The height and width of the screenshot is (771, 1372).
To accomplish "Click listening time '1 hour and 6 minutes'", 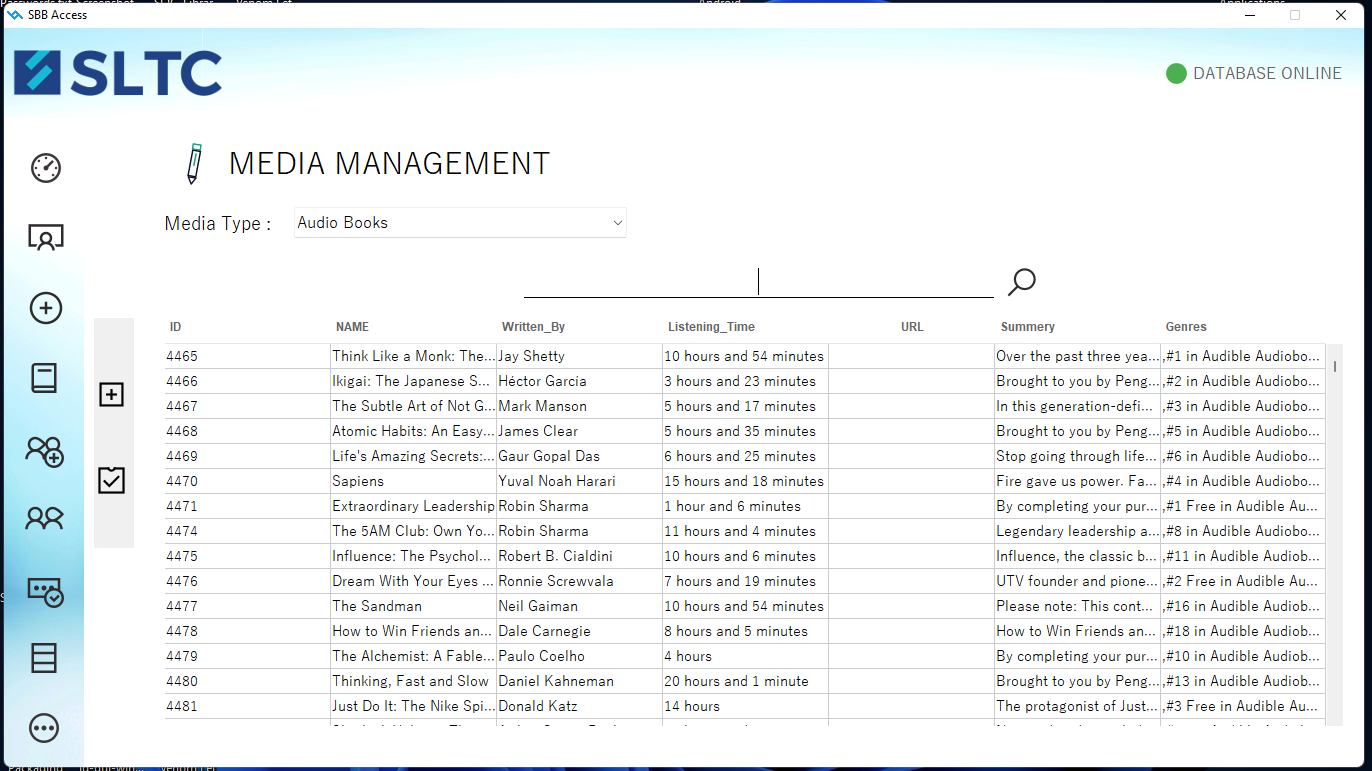I will coord(746,506).
